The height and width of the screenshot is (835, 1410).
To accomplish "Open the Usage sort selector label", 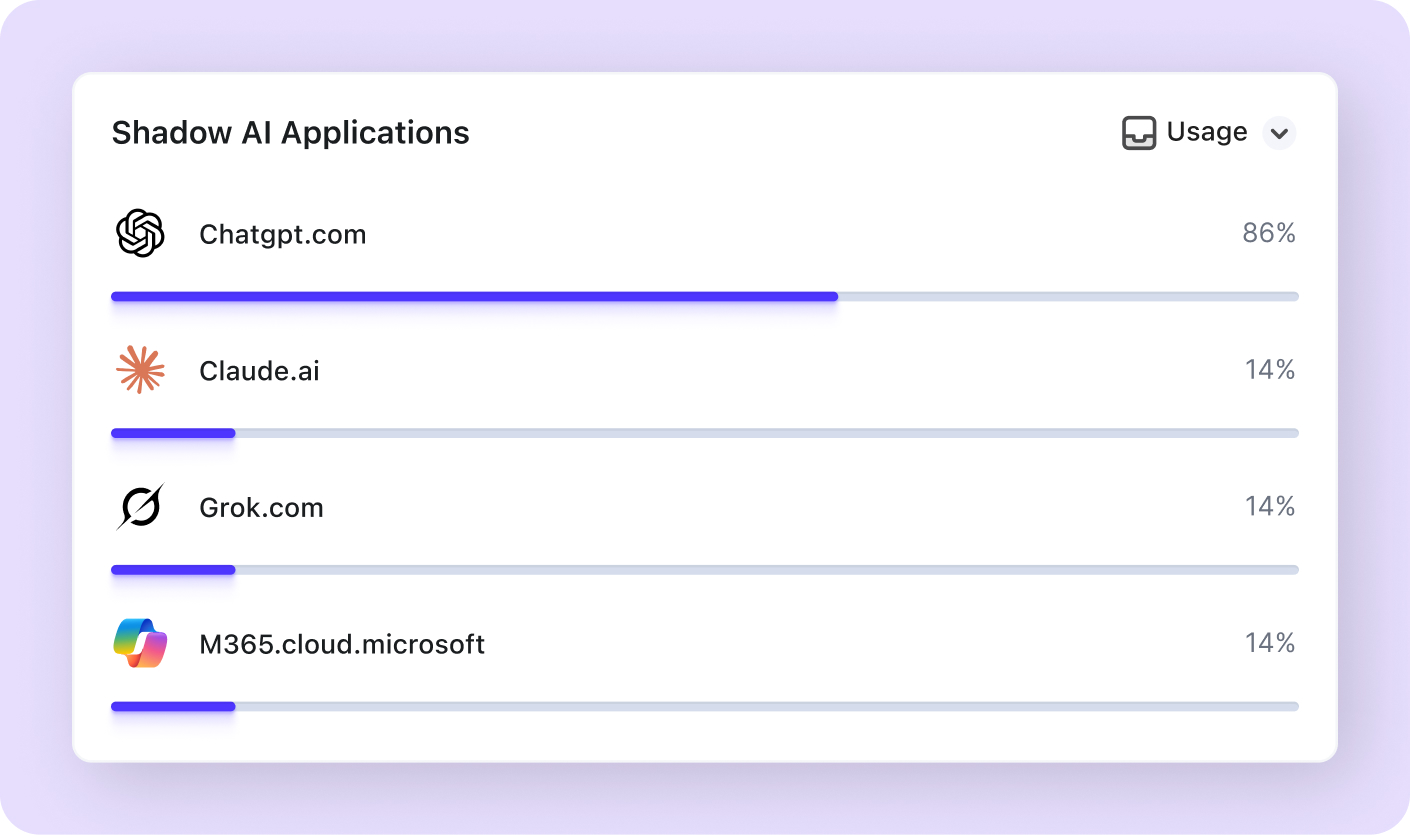I will 1207,132.
